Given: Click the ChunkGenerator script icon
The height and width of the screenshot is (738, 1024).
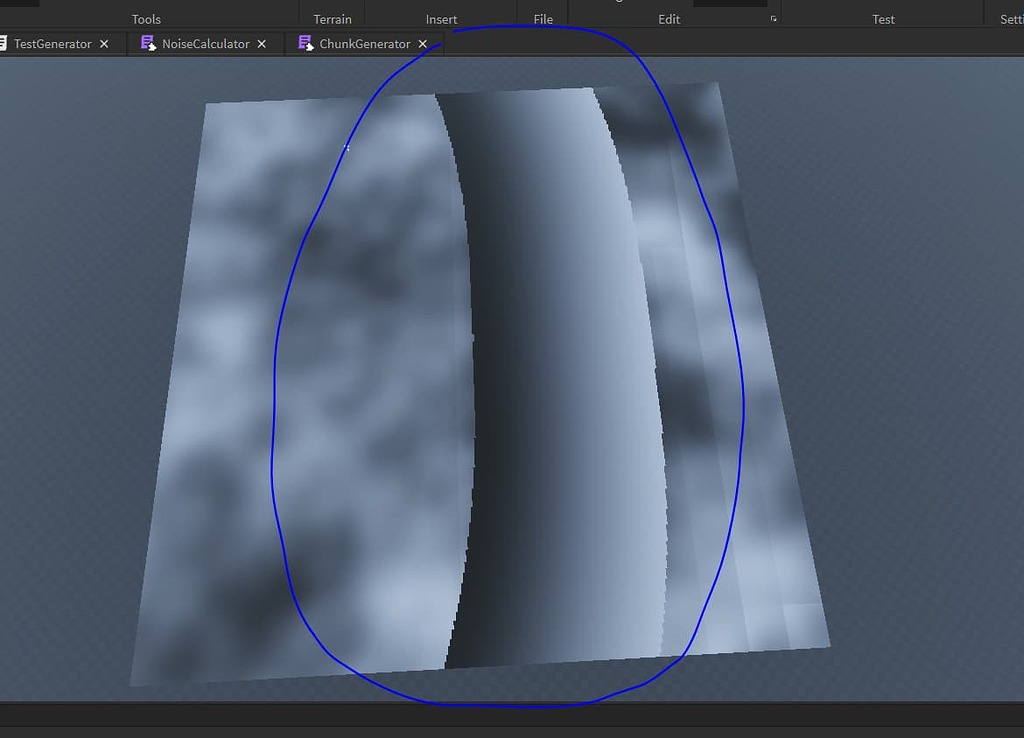Looking at the screenshot, I should [x=306, y=43].
